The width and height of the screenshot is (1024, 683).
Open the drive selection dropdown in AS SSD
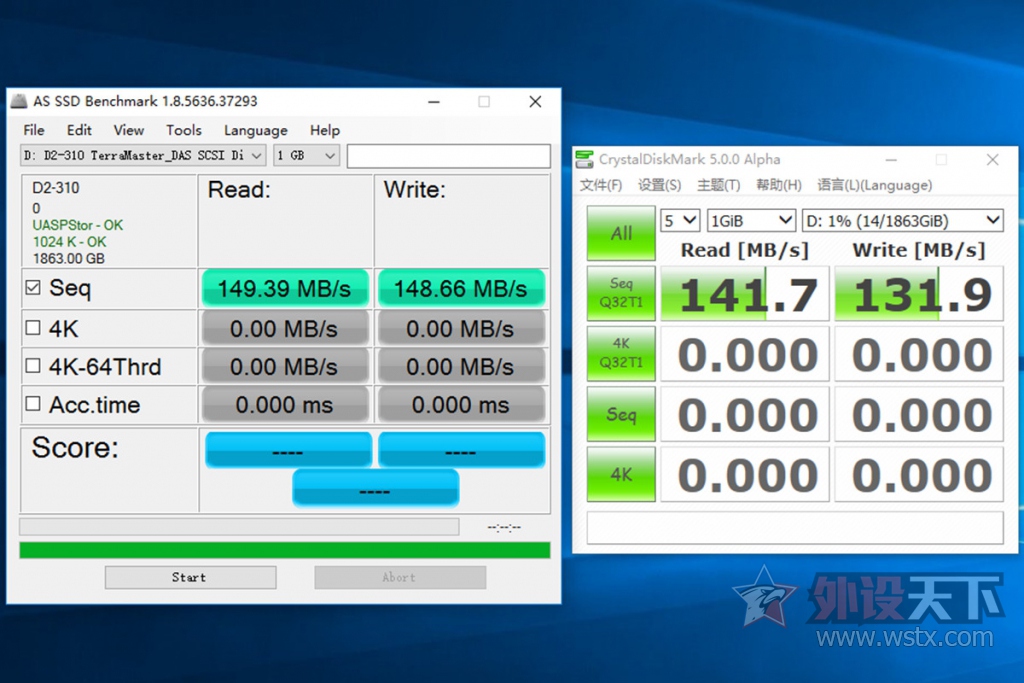pyautogui.click(x=143, y=155)
